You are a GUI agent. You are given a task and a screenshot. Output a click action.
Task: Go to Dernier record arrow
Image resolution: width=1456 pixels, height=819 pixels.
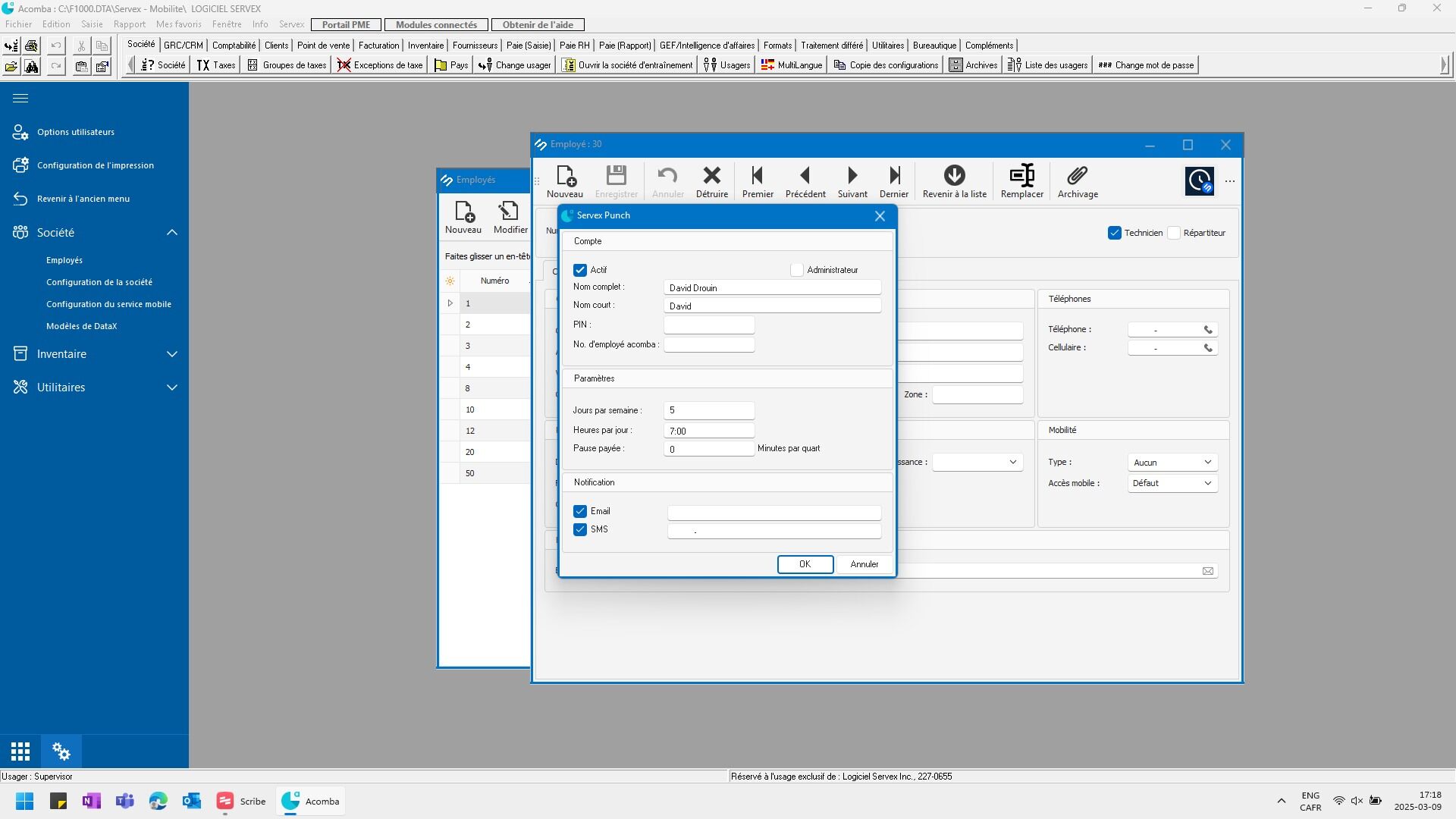pyautogui.click(x=894, y=176)
